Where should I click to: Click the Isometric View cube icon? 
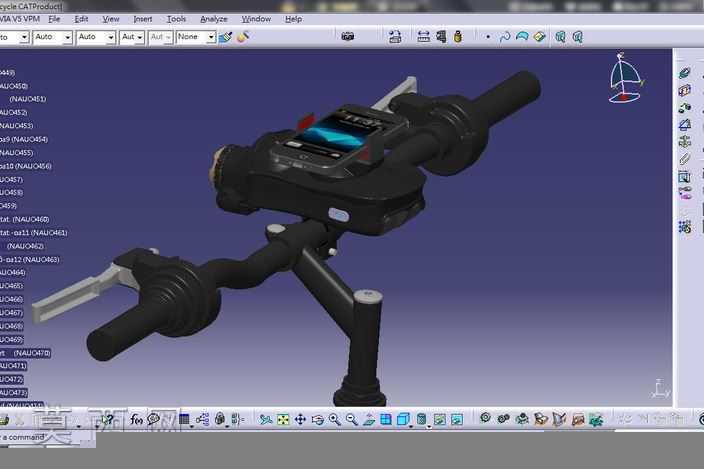[403, 420]
